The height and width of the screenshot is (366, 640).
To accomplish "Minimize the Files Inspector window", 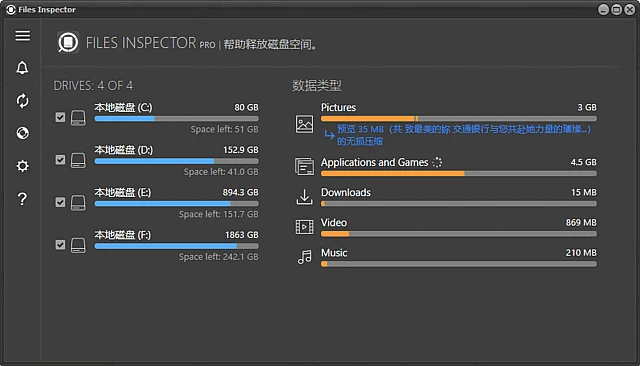I will [x=603, y=9].
